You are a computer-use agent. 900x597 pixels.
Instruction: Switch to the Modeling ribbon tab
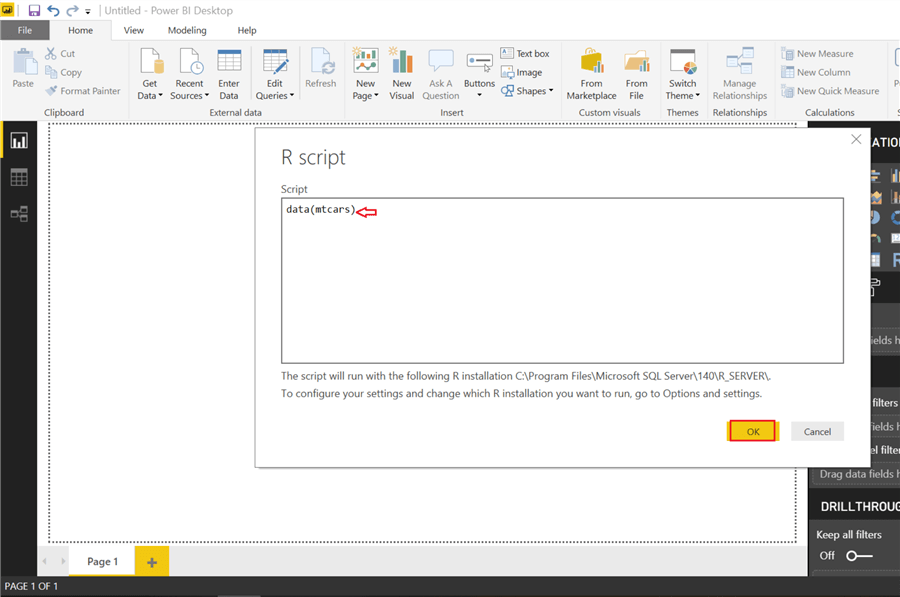pyautogui.click(x=187, y=30)
